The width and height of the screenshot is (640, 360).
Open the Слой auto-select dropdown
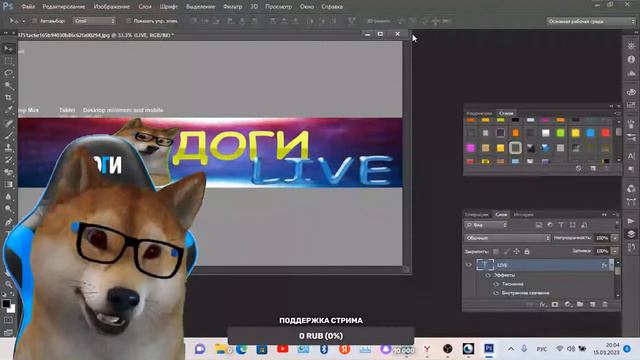[95, 21]
